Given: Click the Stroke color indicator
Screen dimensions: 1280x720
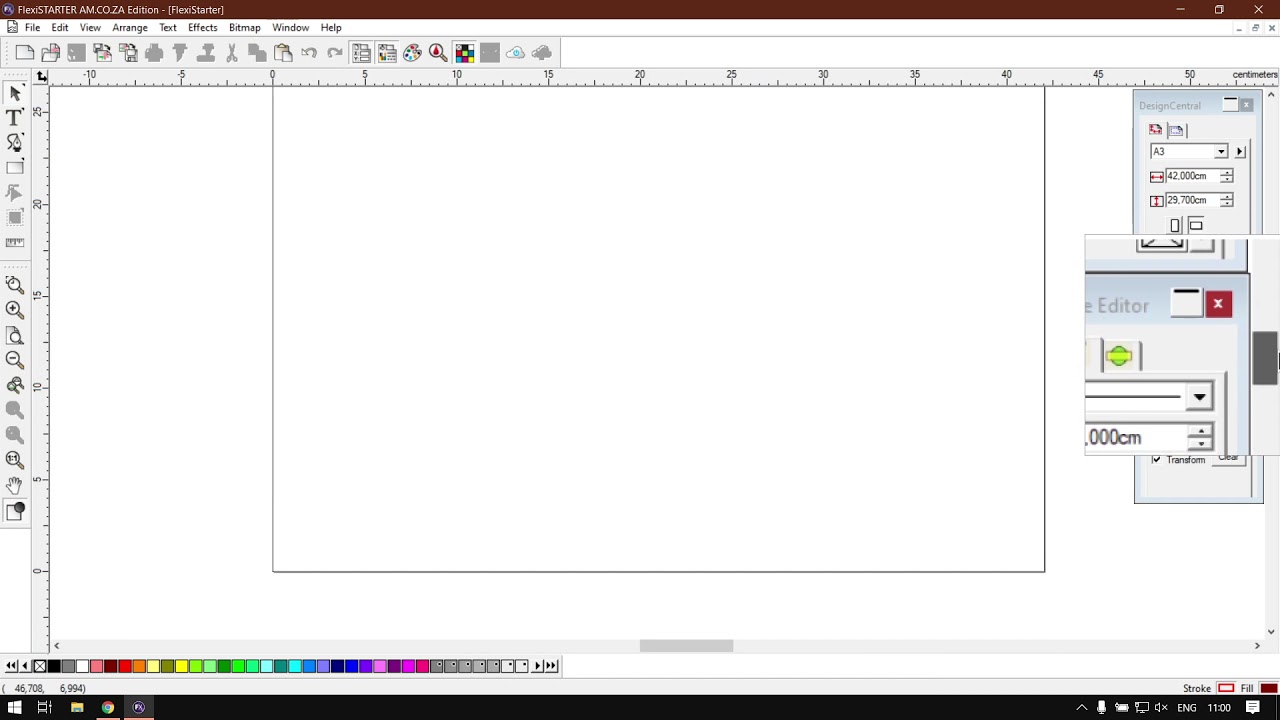Looking at the screenshot, I should coord(1226,688).
